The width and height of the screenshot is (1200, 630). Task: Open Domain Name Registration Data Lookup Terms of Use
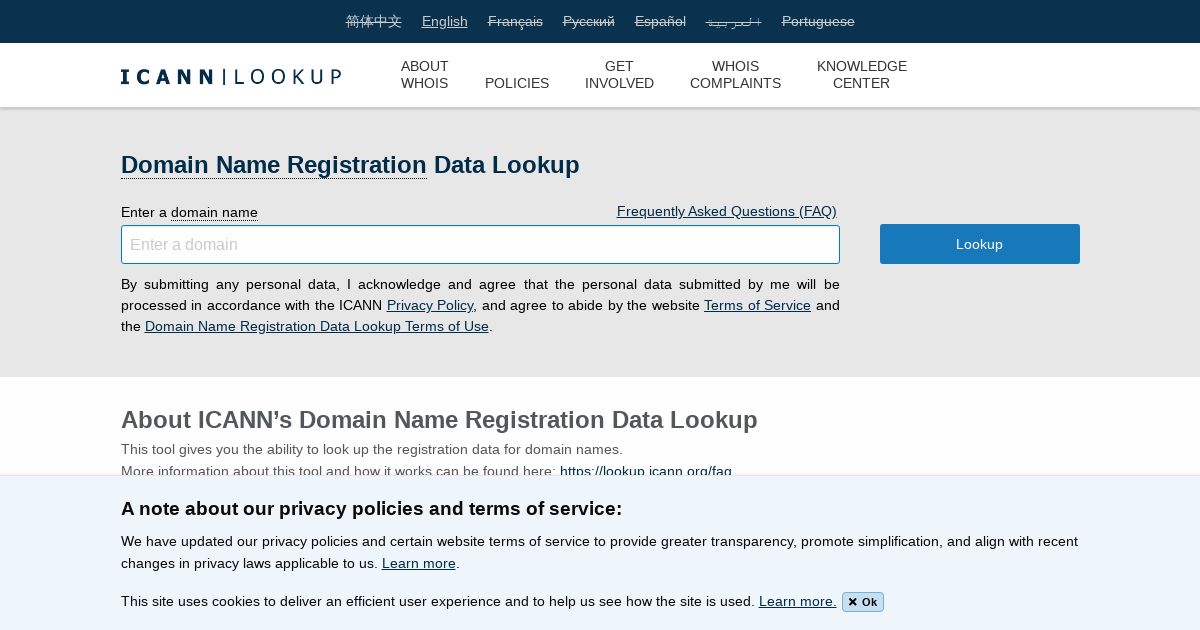[x=317, y=326]
